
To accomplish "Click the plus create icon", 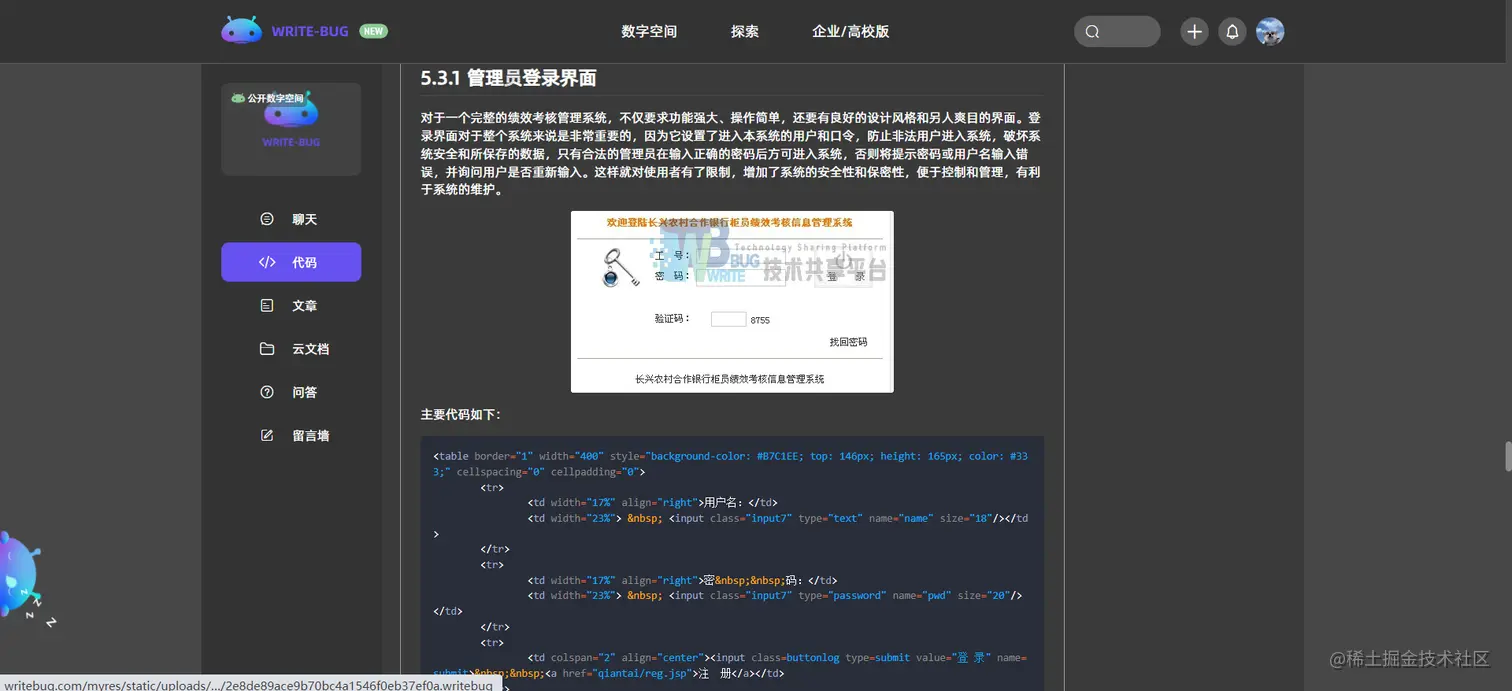I will (1193, 31).
